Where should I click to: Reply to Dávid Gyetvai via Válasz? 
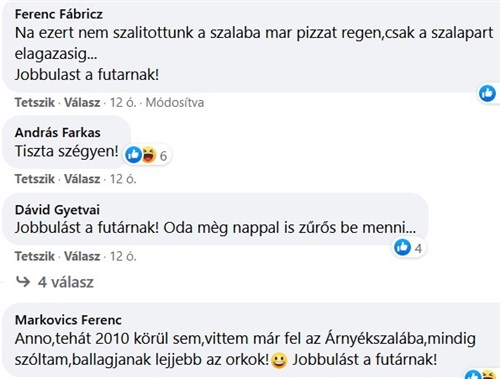coord(82,256)
